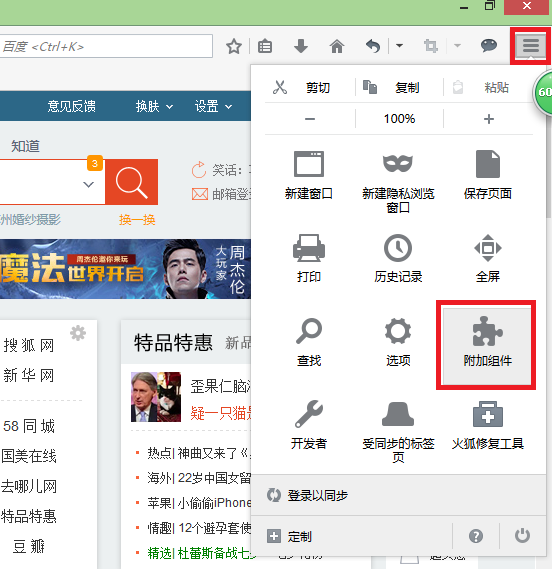Screen dimensions: 552x569
Task: Click the green 60 floating badge
Action: coord(543,92)
